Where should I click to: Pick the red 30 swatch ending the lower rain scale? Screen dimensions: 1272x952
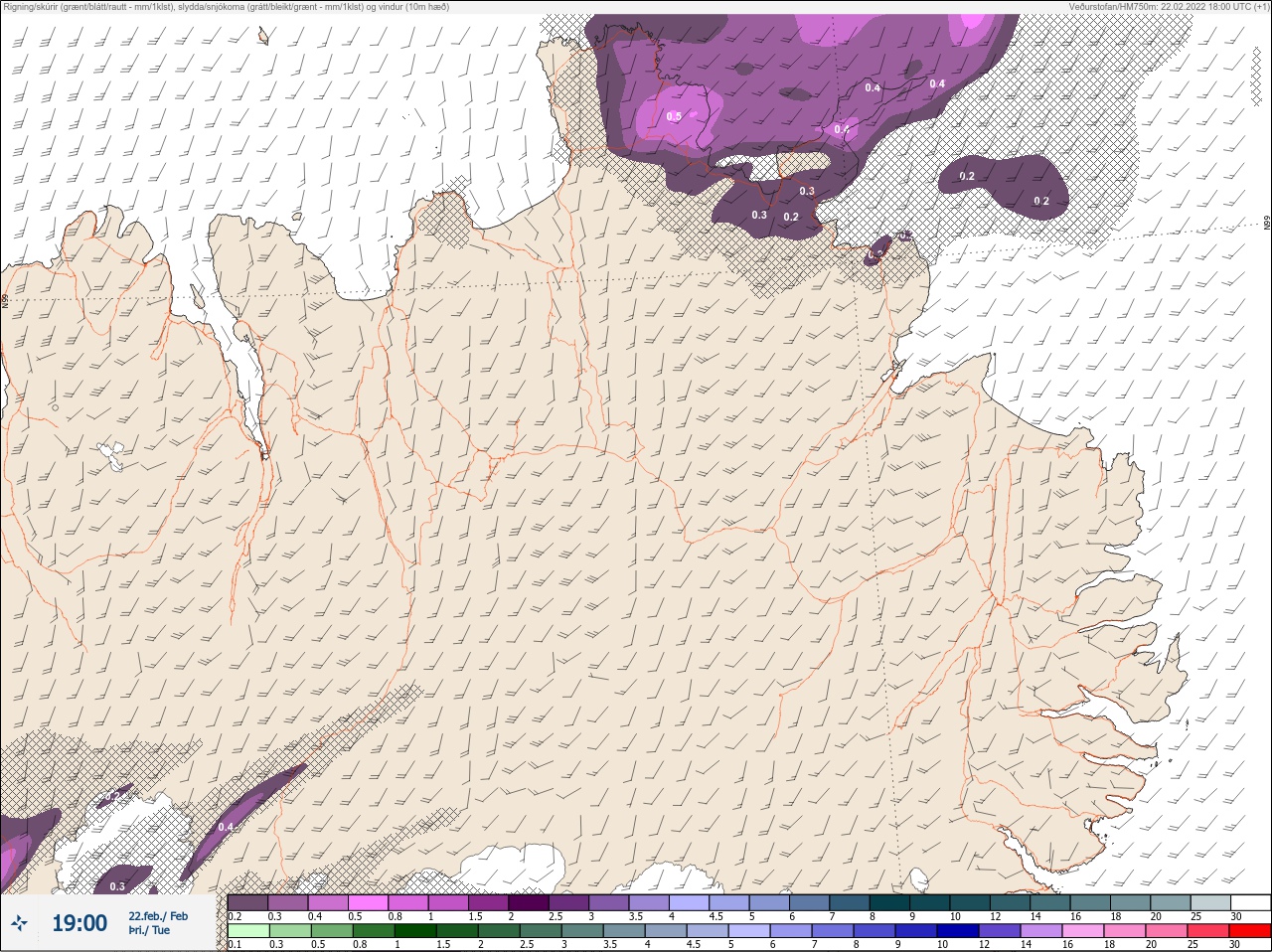coord(1250,931)
